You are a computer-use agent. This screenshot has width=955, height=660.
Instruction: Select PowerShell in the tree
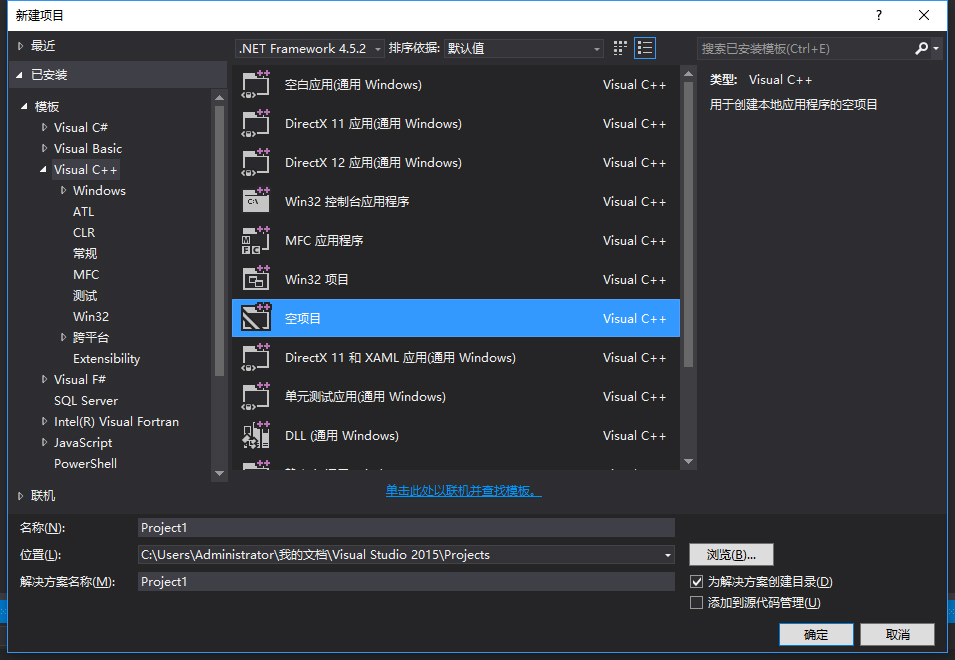coord(85,463)
